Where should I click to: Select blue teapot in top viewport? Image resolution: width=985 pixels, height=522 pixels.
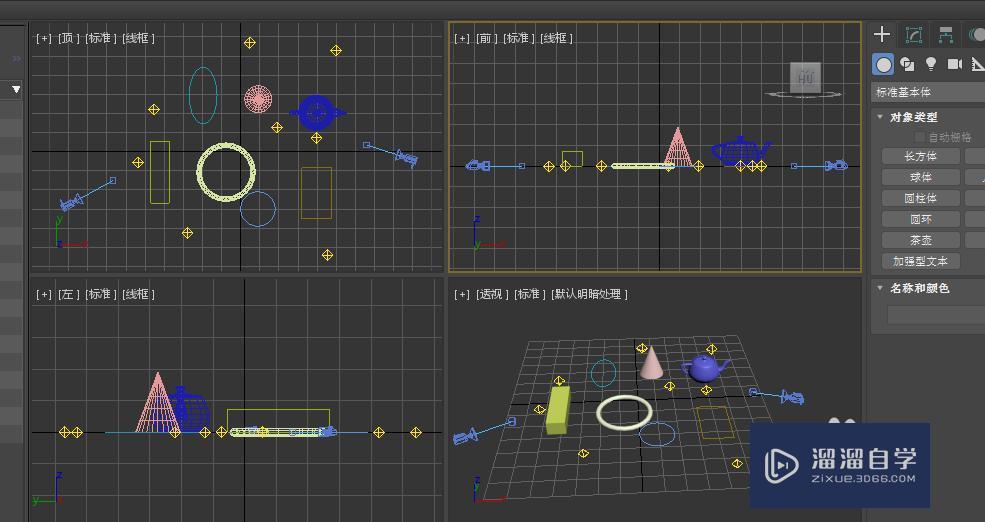317,112
